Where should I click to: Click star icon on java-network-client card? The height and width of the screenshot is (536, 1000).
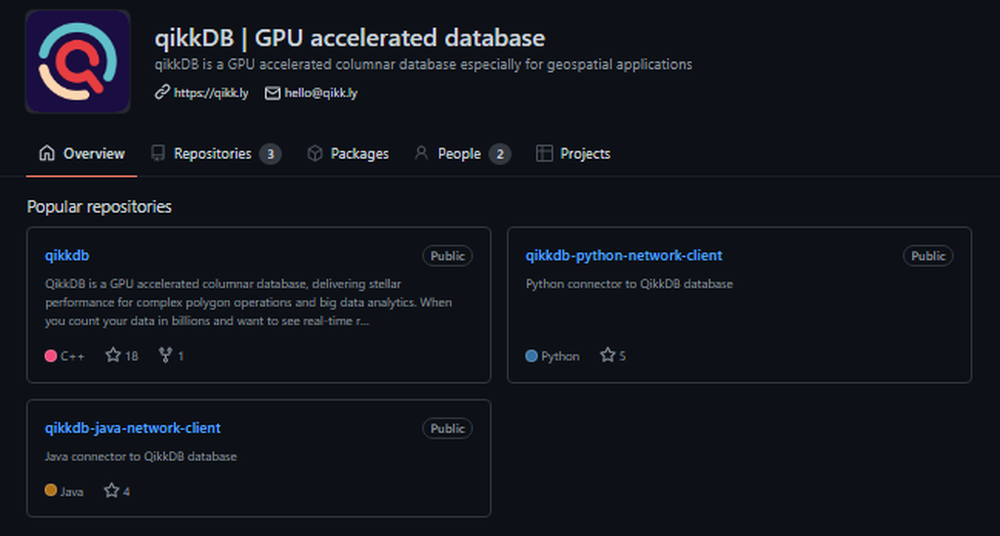point(112,491)
